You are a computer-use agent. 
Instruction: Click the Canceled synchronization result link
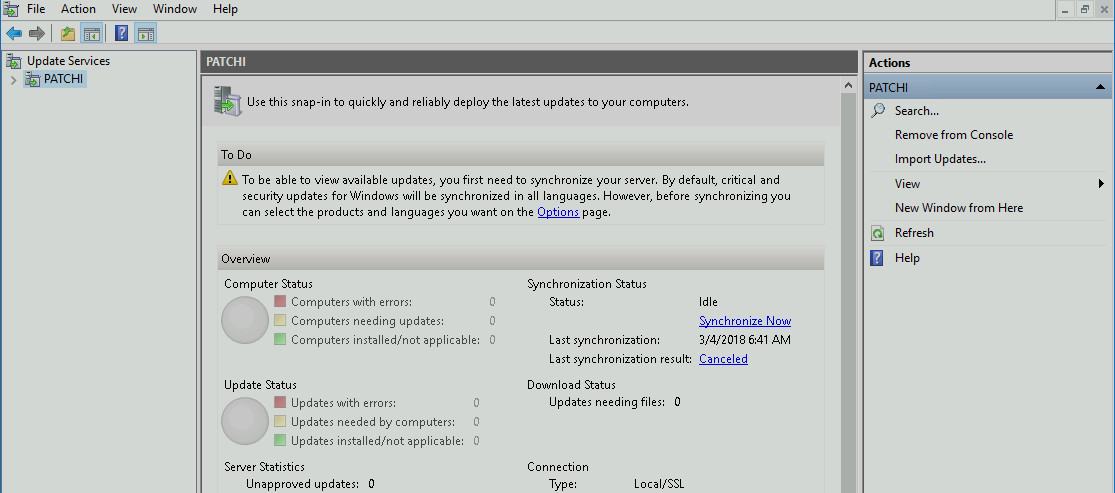click(723, 359)
